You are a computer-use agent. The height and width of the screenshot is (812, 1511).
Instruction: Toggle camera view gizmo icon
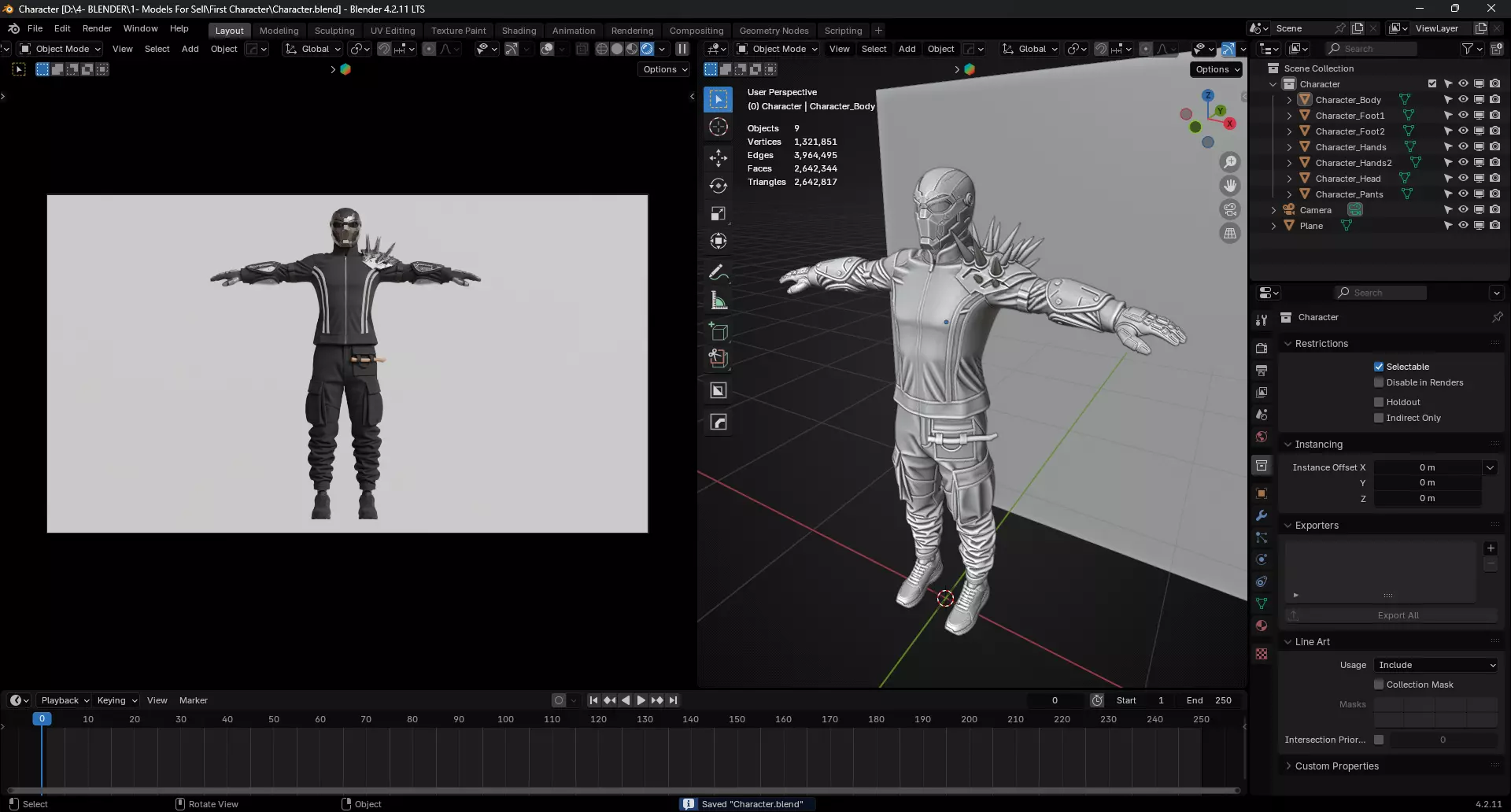point(1229,209)
